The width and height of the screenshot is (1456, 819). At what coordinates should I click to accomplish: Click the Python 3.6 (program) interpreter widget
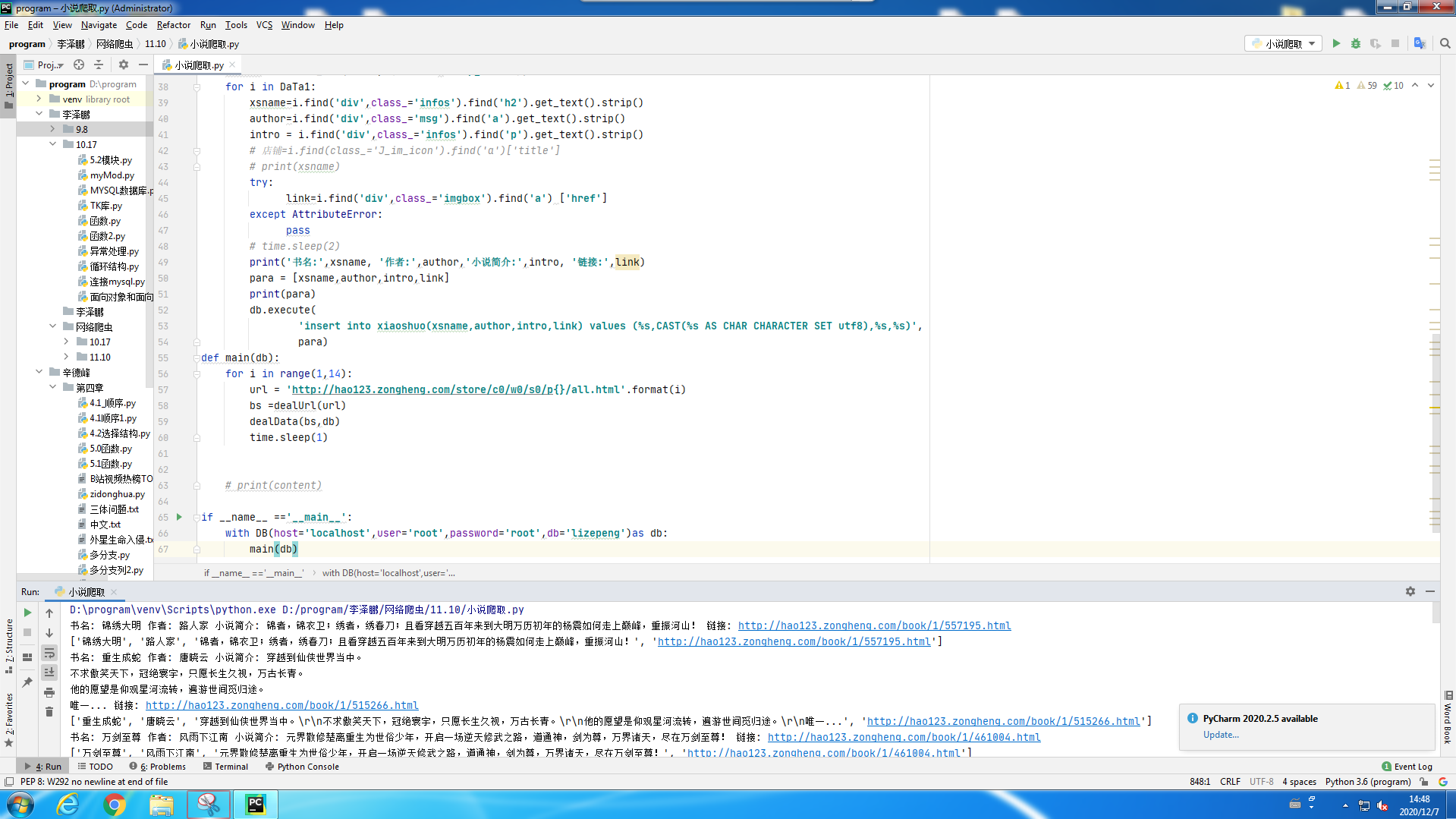tap(1368, 782)
